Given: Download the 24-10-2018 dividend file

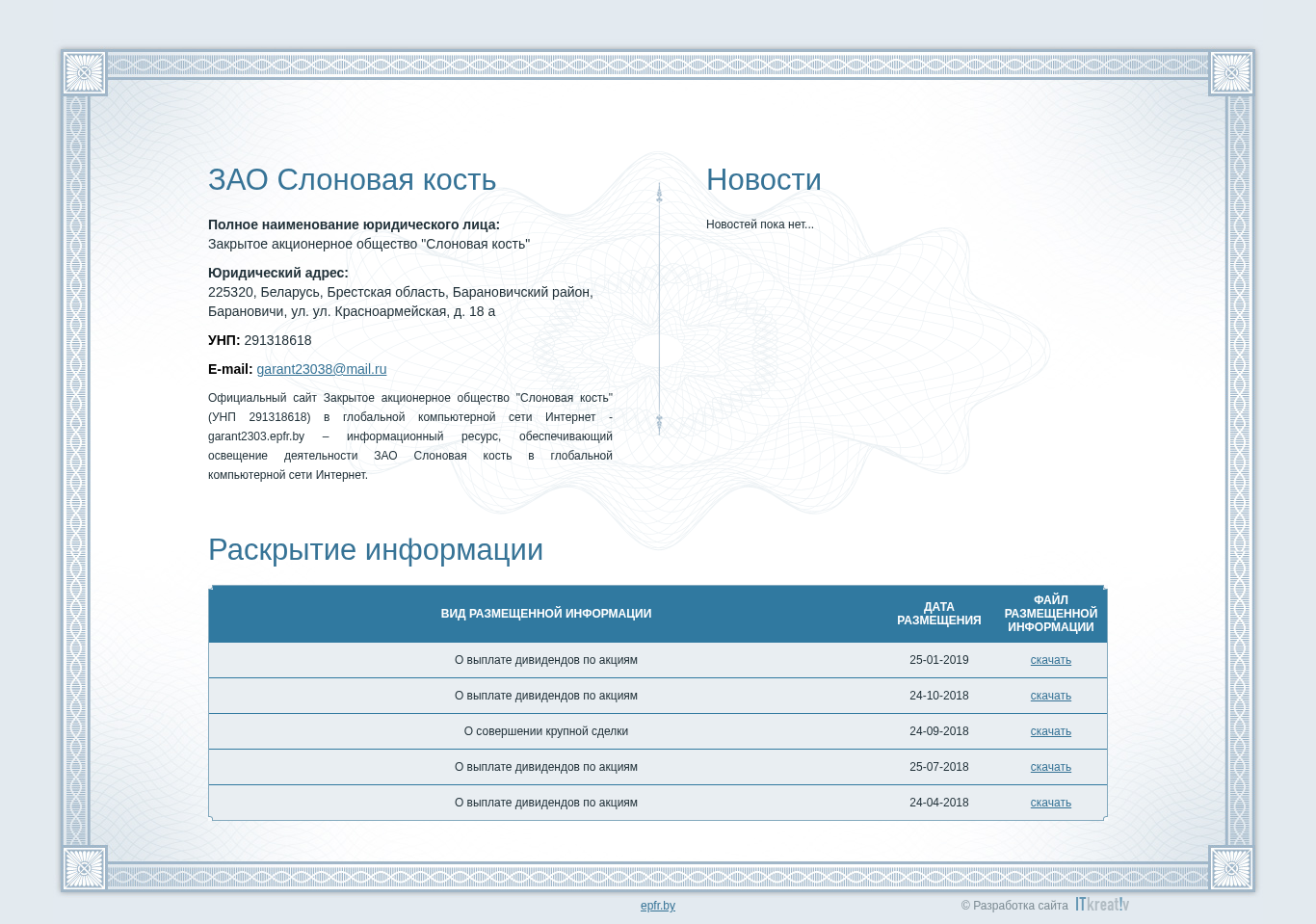Looking at the screenshot, I should (x=1050, y=696).
